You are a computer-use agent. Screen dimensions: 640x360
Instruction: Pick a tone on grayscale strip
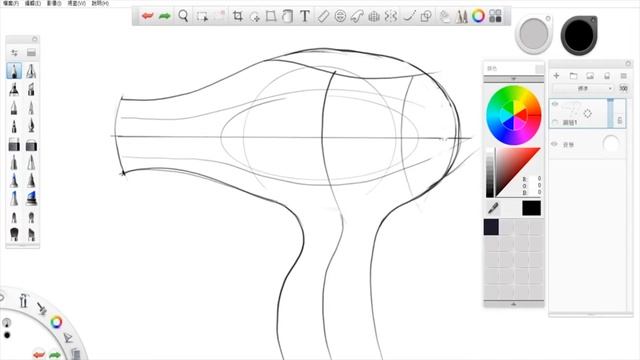coord(490,173)
